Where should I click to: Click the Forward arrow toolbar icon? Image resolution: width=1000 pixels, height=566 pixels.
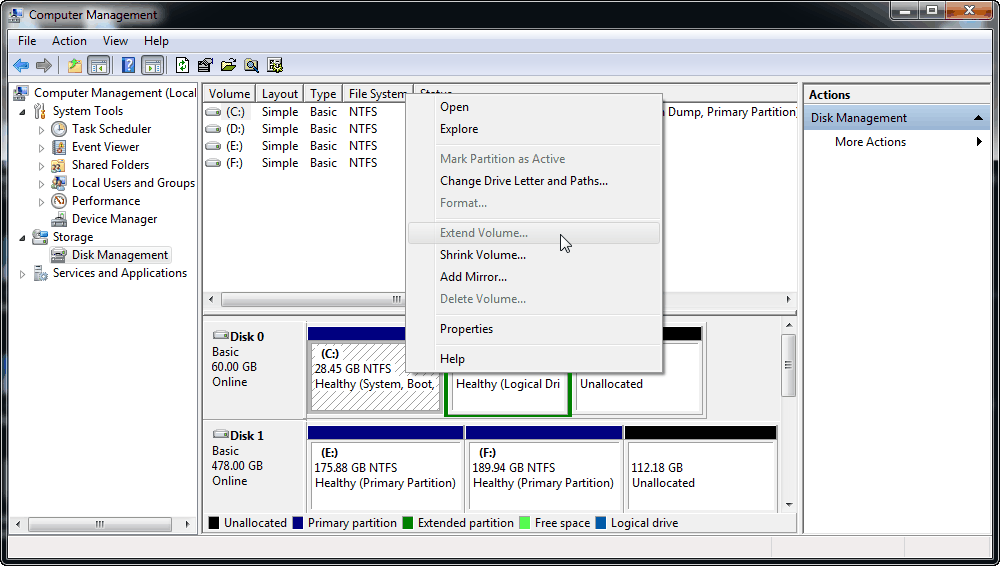click(x=44, y=65)
